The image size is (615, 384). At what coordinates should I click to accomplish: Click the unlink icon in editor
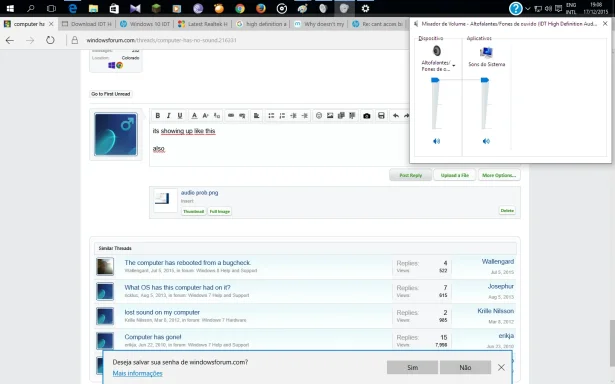pos(242,116)
